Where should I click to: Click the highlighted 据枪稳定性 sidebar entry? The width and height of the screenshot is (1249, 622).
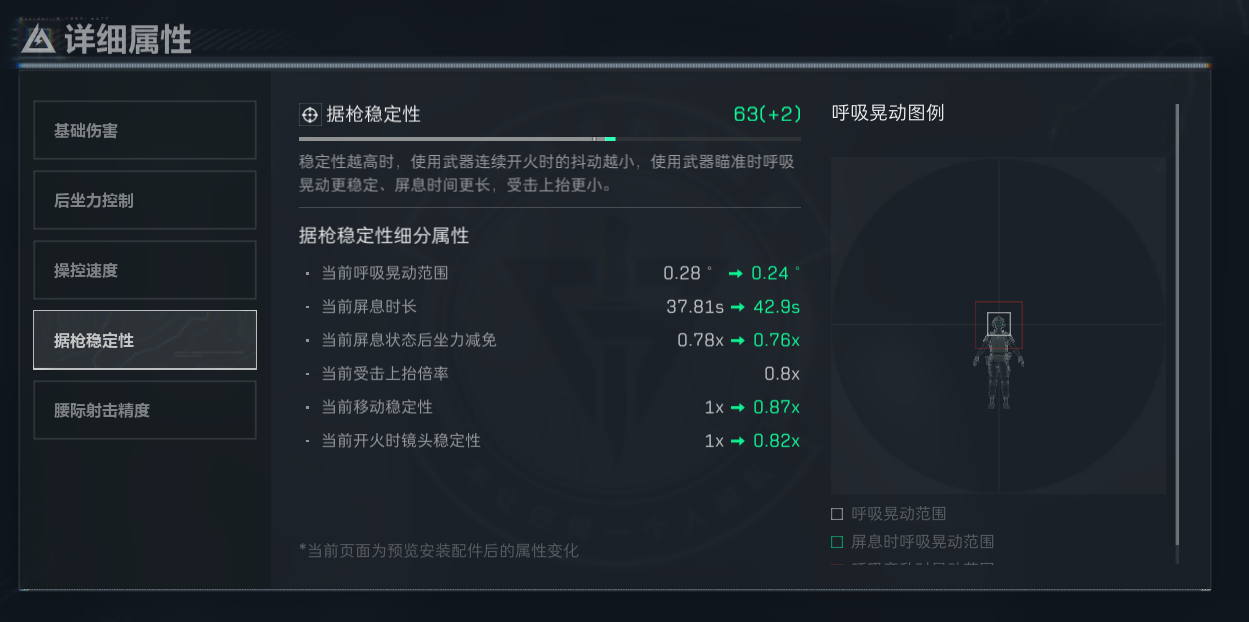point(144,339)
